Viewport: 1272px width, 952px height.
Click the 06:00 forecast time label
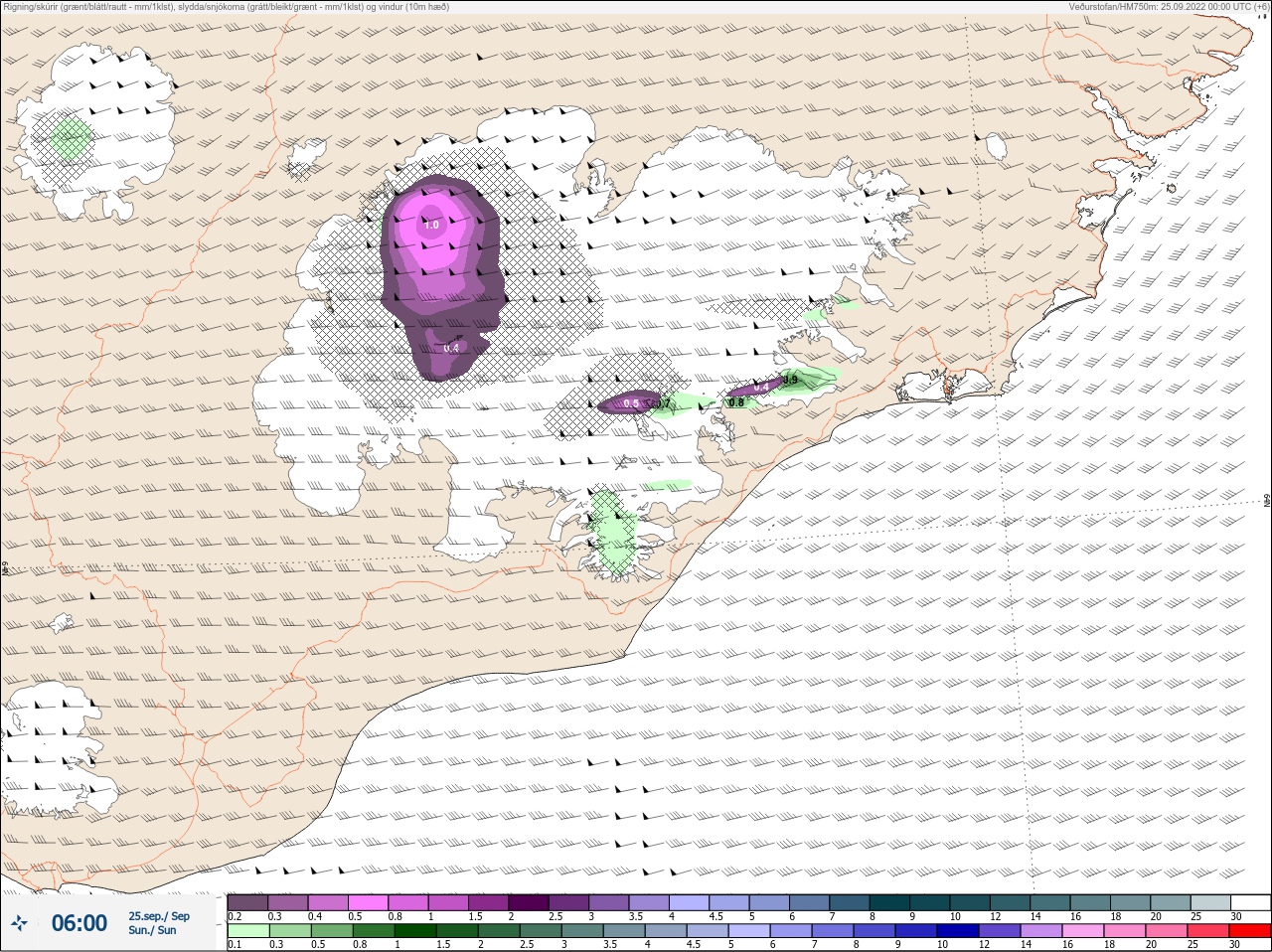(79, 923)
